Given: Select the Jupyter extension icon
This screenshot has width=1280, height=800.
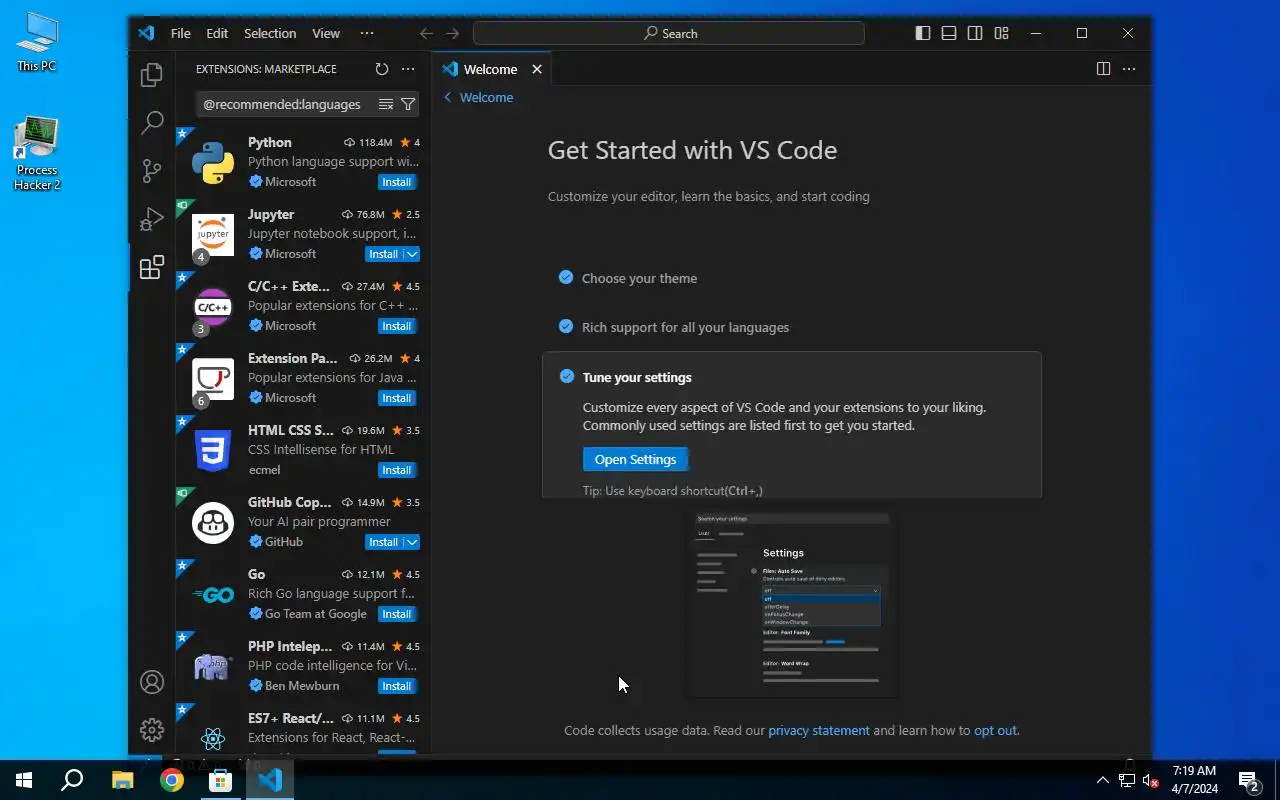Looking at the screenshot, I should (213, 234).
